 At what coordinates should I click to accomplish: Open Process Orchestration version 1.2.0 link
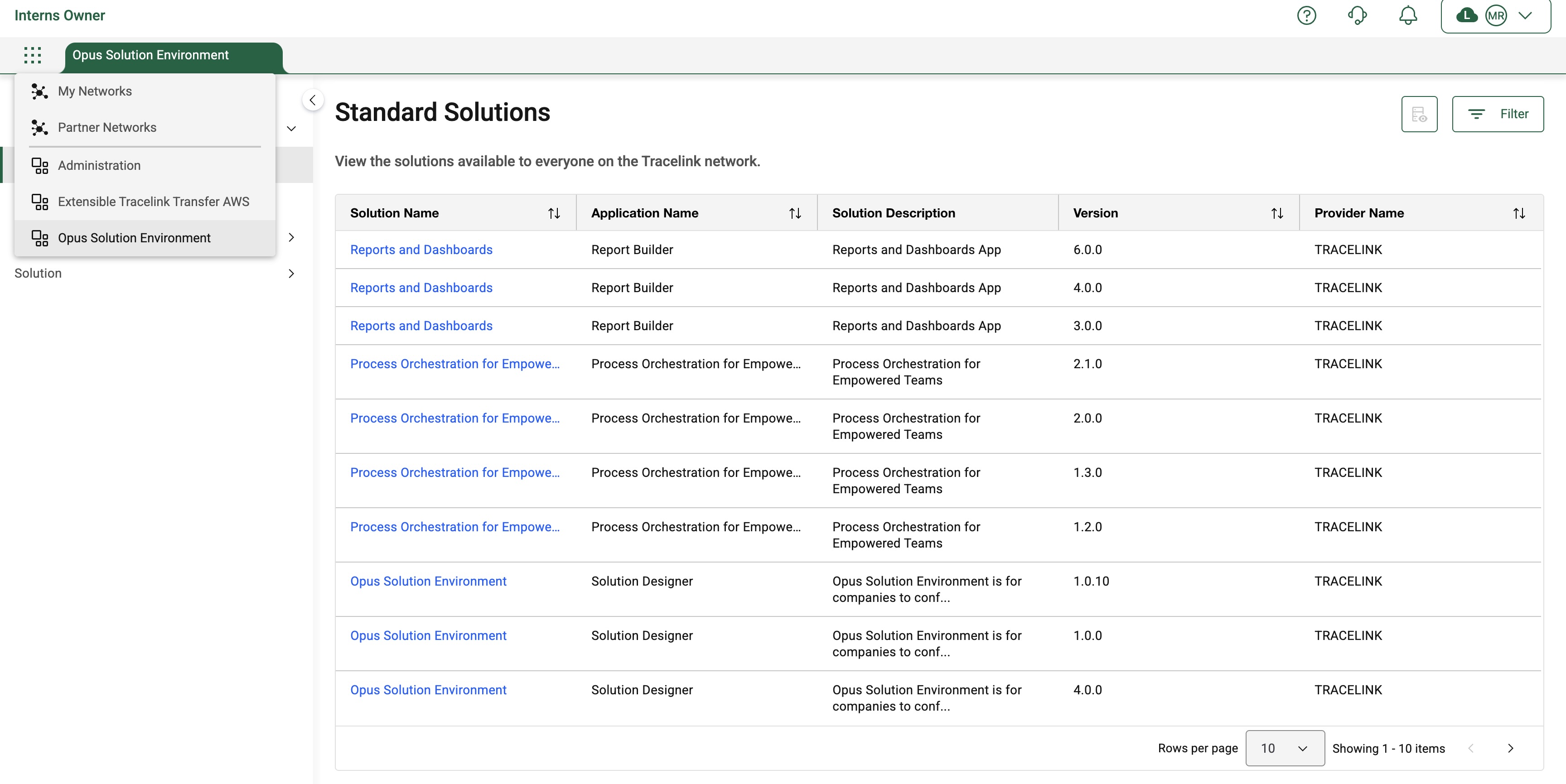coord(455,527)
